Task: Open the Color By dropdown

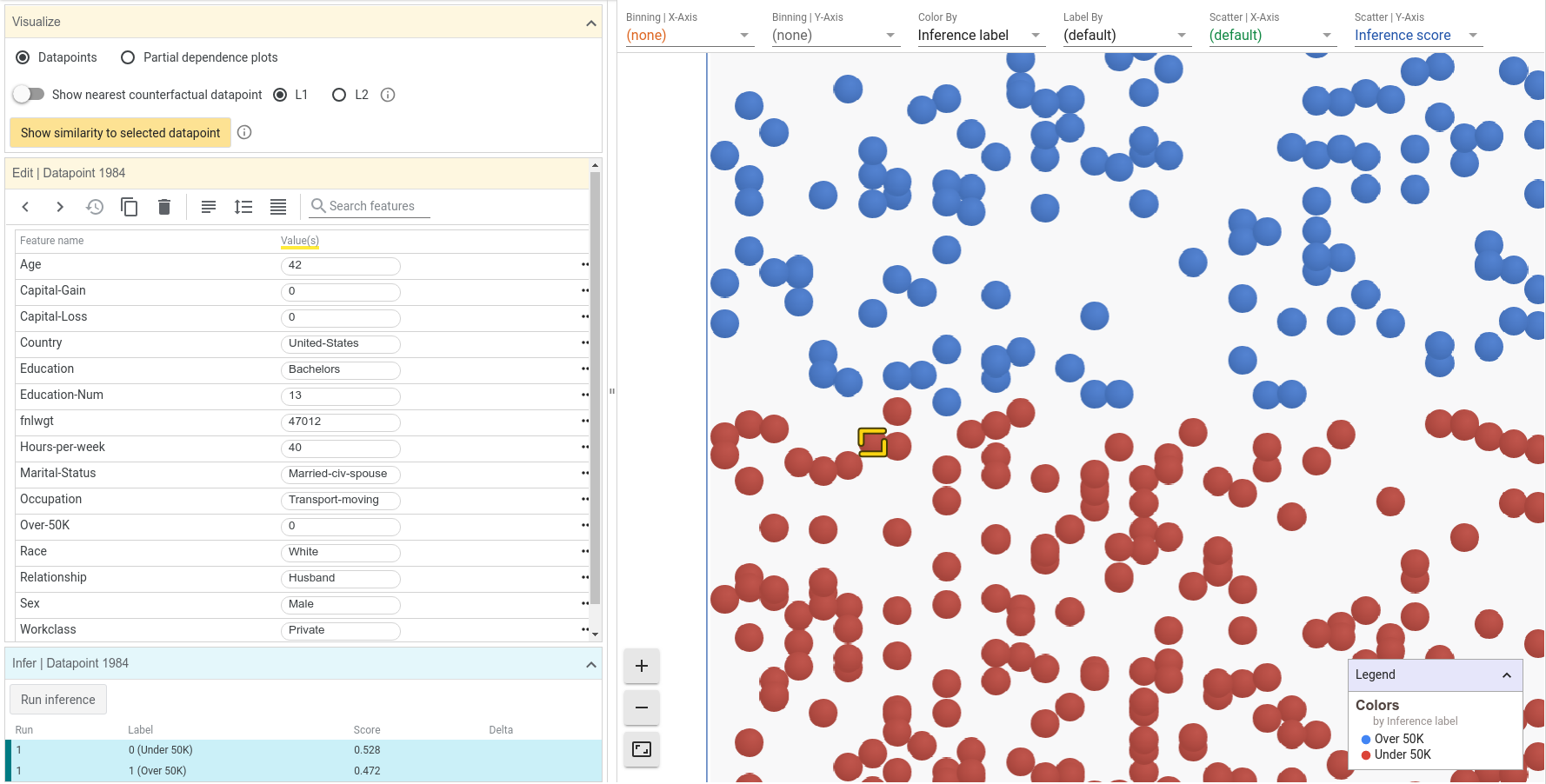Action: click(980, 36)
